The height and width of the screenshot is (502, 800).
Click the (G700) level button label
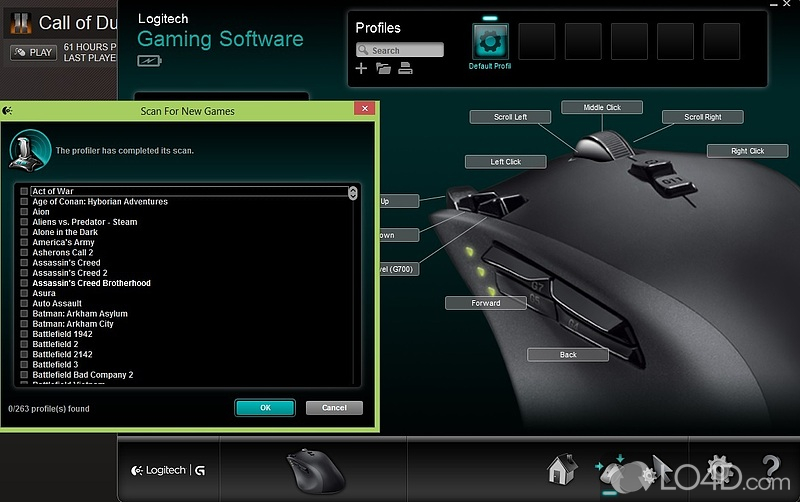click(399, 269)
